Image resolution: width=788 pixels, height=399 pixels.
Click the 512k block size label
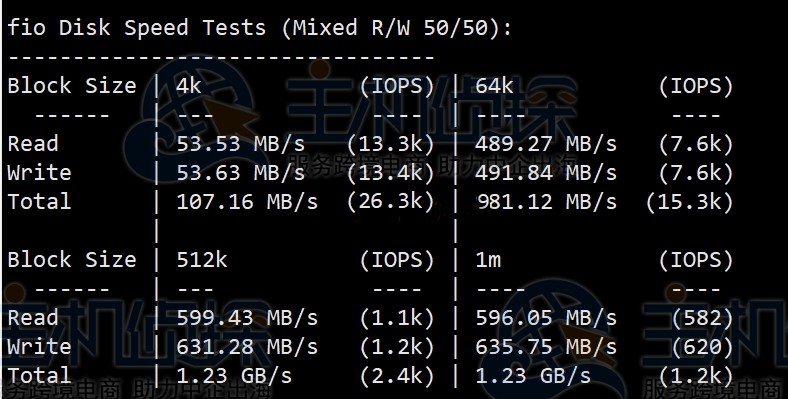coord(202,260)
